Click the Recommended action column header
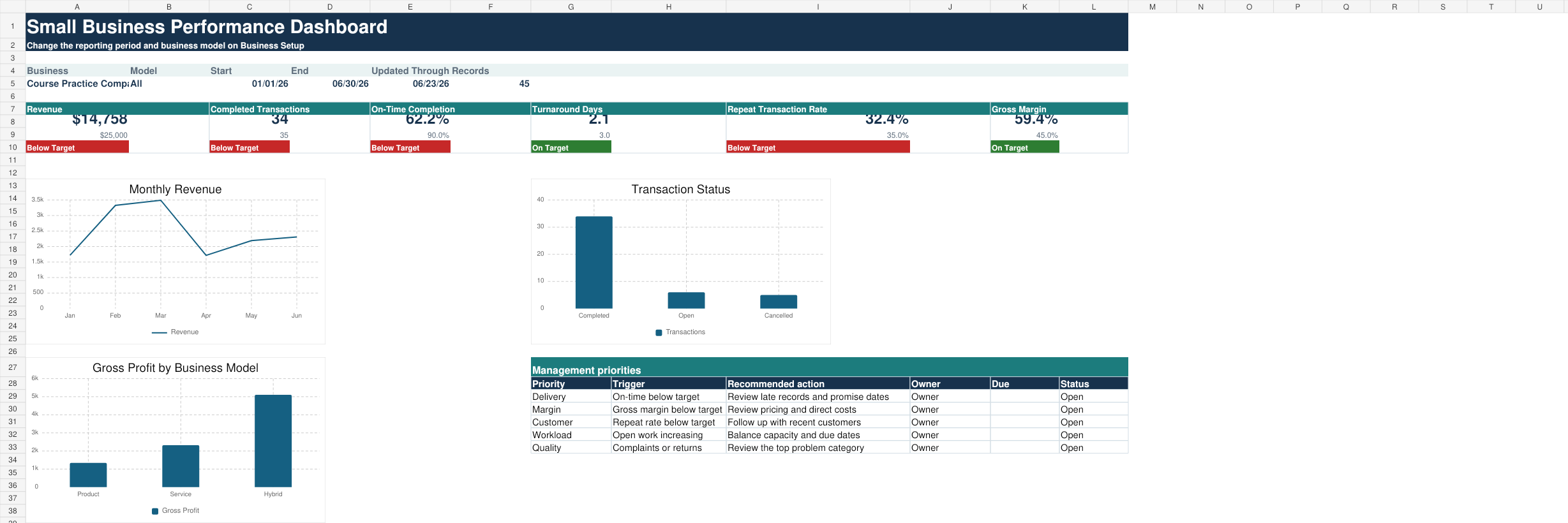 click(x=818, y=384)
